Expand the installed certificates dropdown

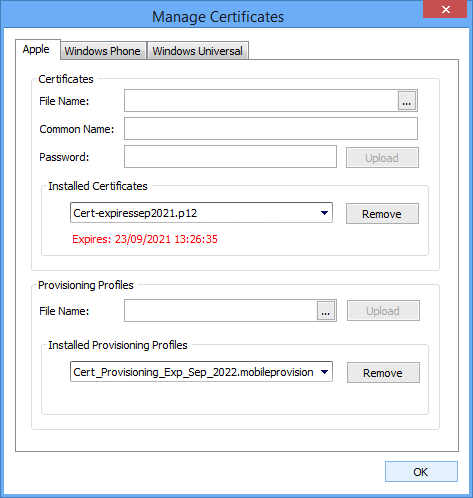click(x=324, y=213)
